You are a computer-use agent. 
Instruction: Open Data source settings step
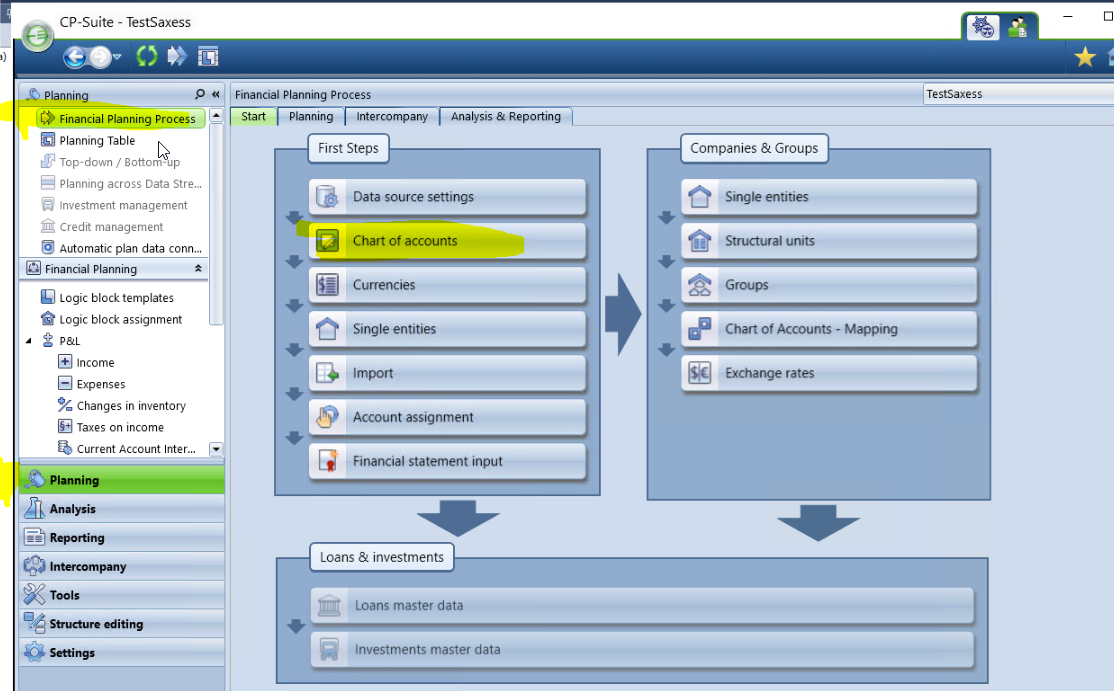coord(447,197)
